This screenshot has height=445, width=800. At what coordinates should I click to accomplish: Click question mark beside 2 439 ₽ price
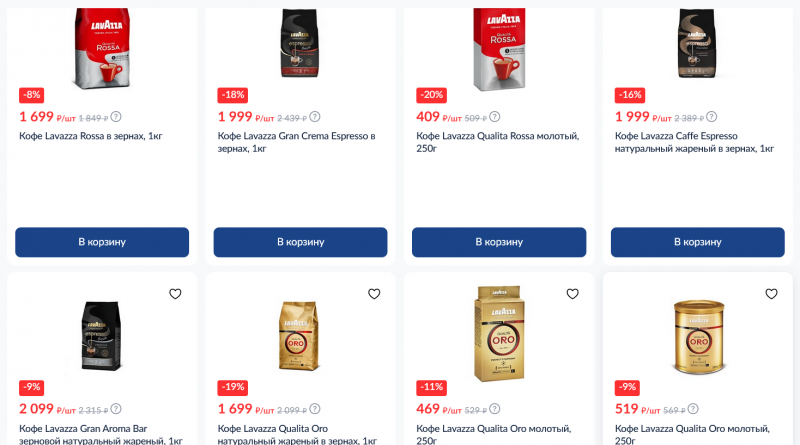point(315,117)
